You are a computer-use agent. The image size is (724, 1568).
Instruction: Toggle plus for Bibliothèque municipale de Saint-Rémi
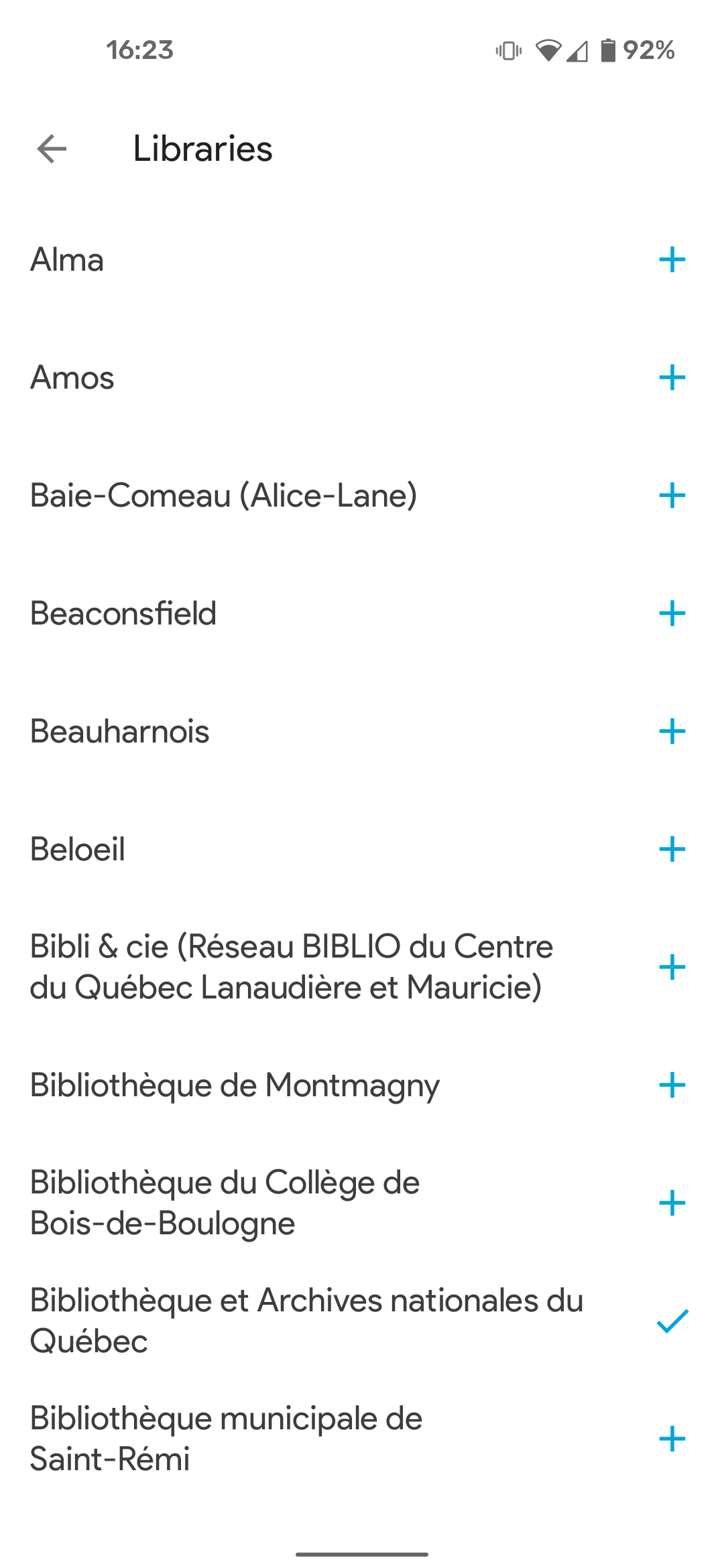point(672,1439)
